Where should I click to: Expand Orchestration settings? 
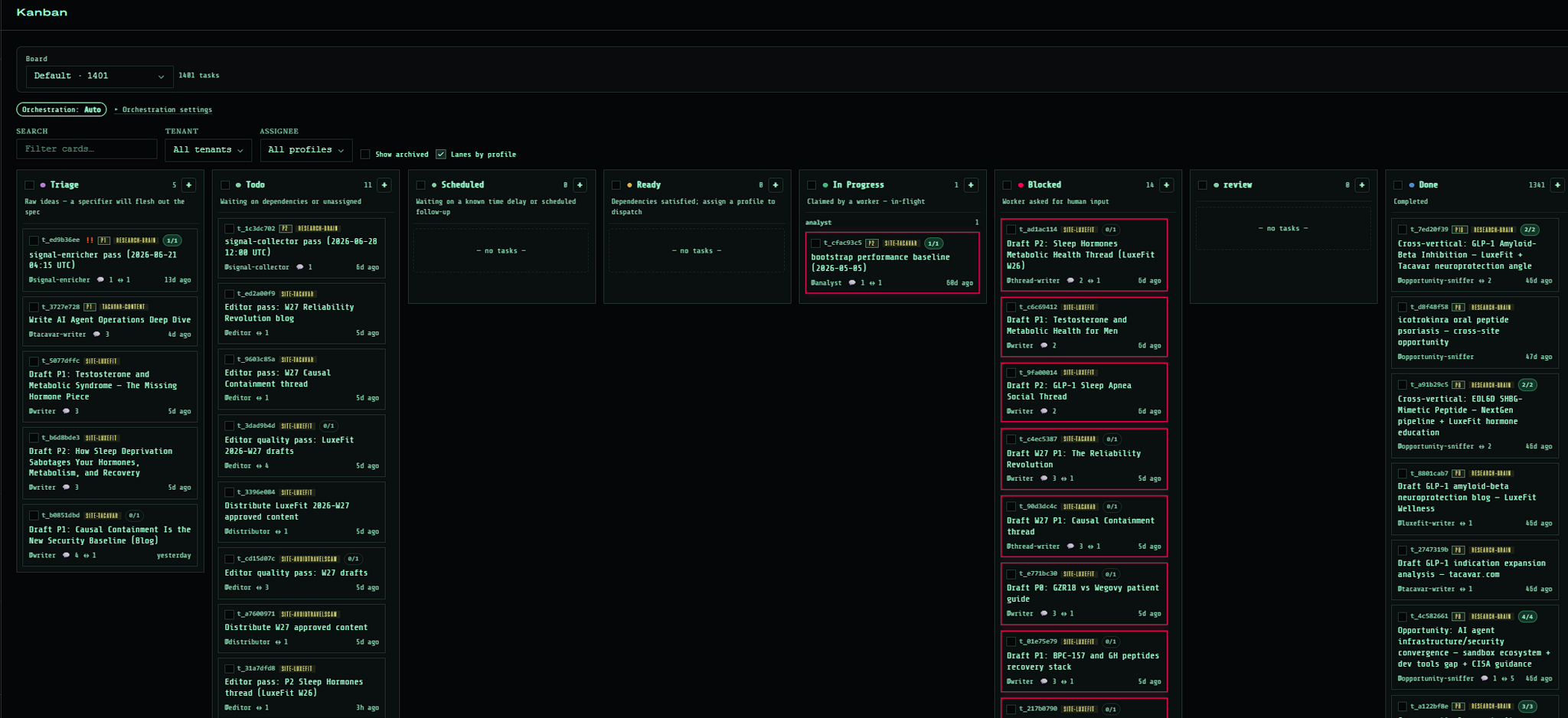163,110
